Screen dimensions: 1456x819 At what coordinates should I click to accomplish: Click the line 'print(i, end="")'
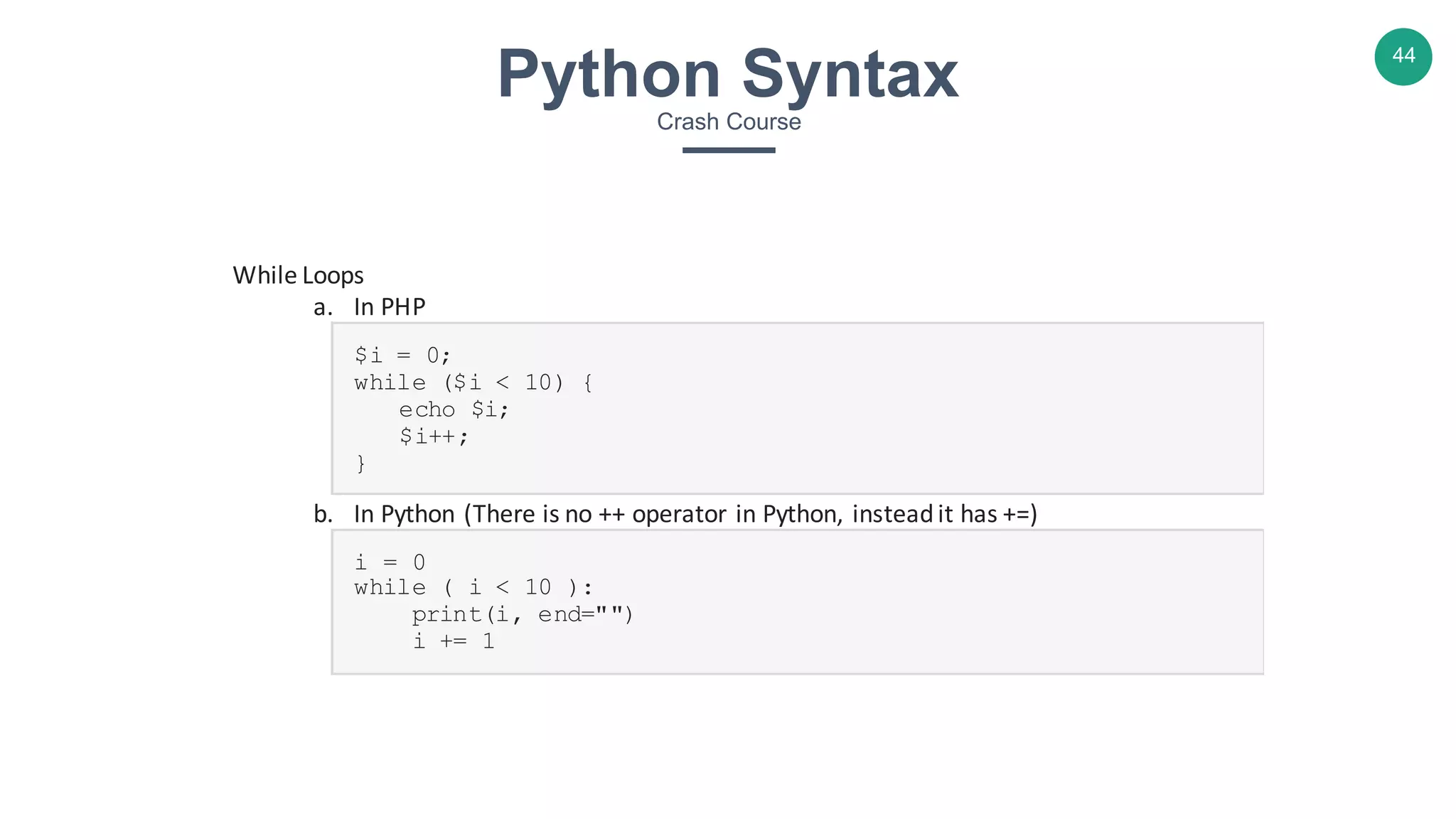[x=523, y=614]
